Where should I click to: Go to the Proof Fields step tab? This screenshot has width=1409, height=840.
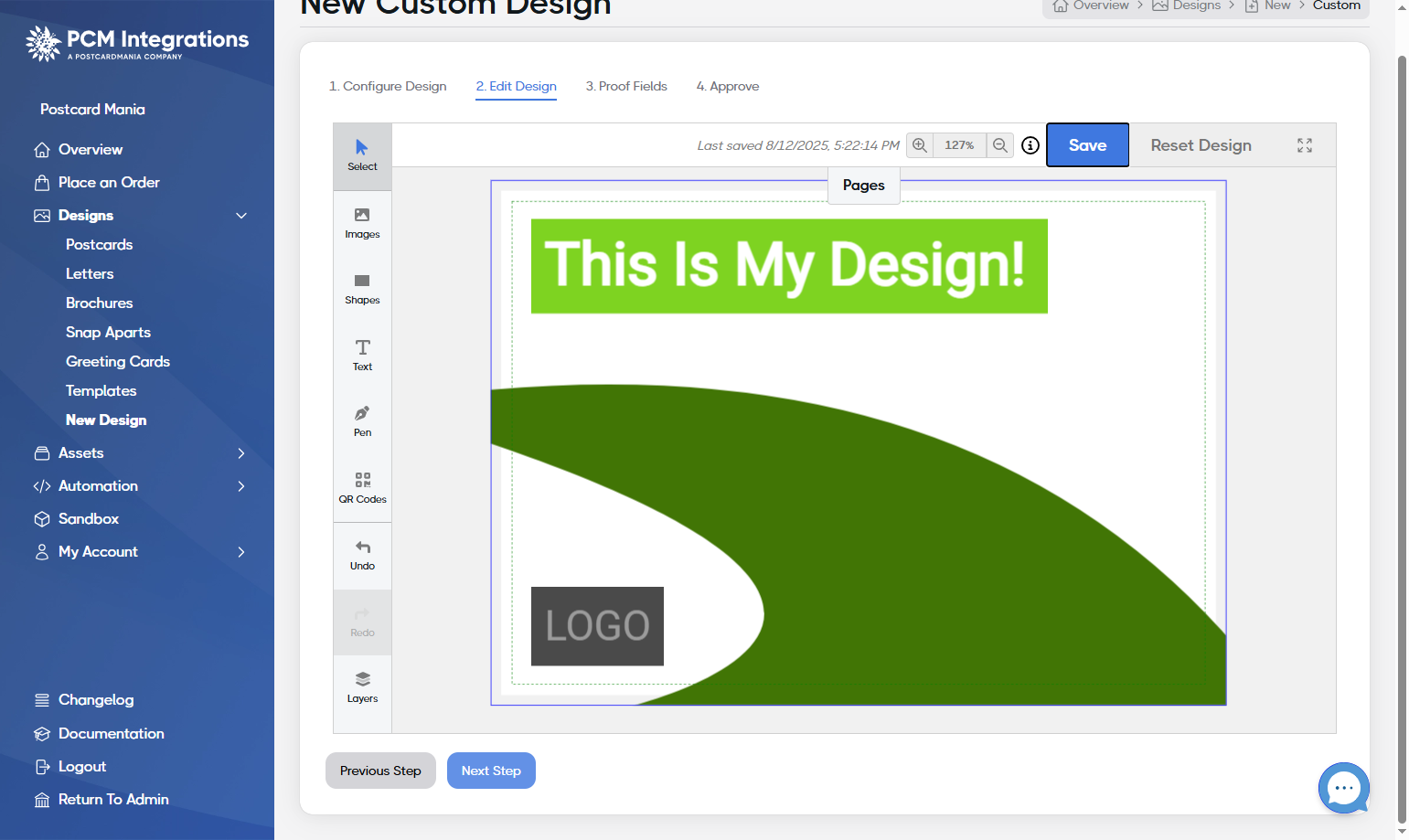626,86
